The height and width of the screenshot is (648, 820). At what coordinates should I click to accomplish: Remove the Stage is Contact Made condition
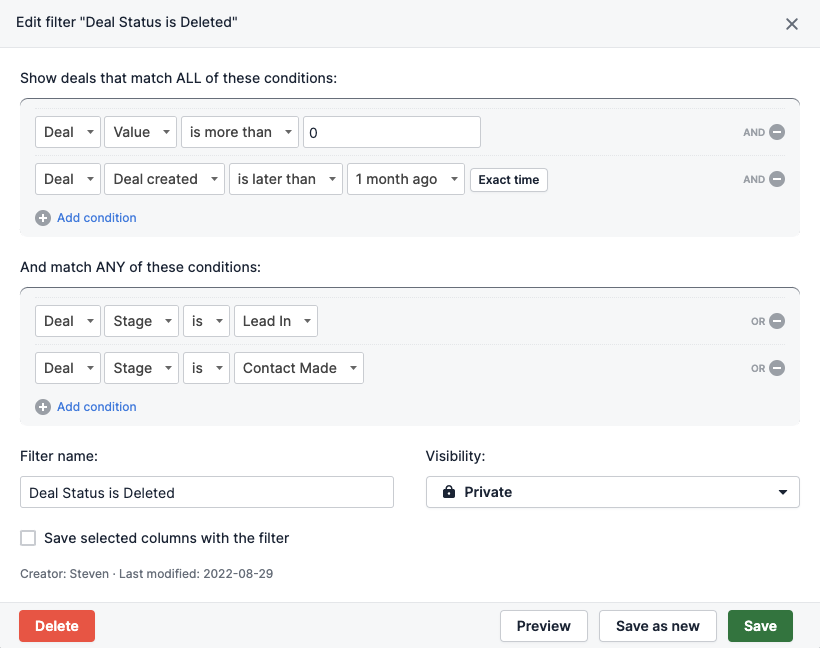[777, 368]
